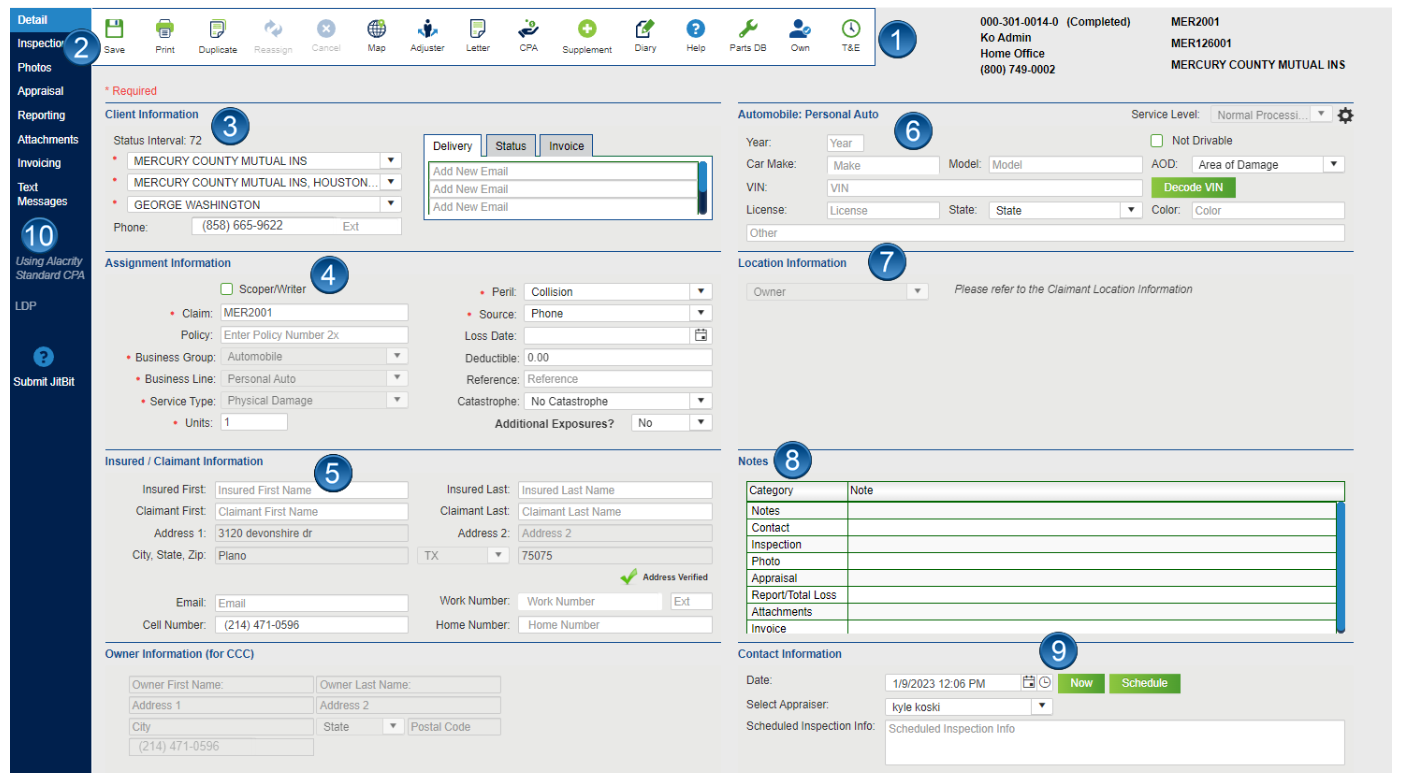This screenshot has height=773, width=1401.
Task: Select Report/Total Loss notes row
Action: pyautogui.click(x=1041, y=595)
